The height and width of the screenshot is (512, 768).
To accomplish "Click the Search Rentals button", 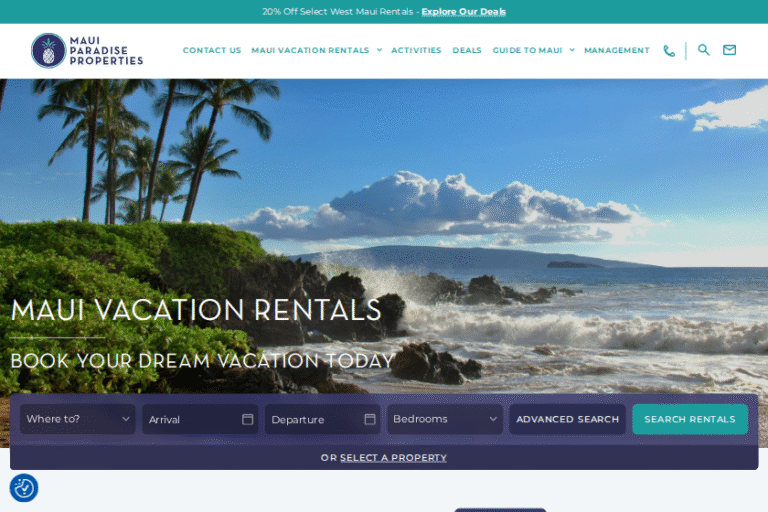I will click(690, 419).
